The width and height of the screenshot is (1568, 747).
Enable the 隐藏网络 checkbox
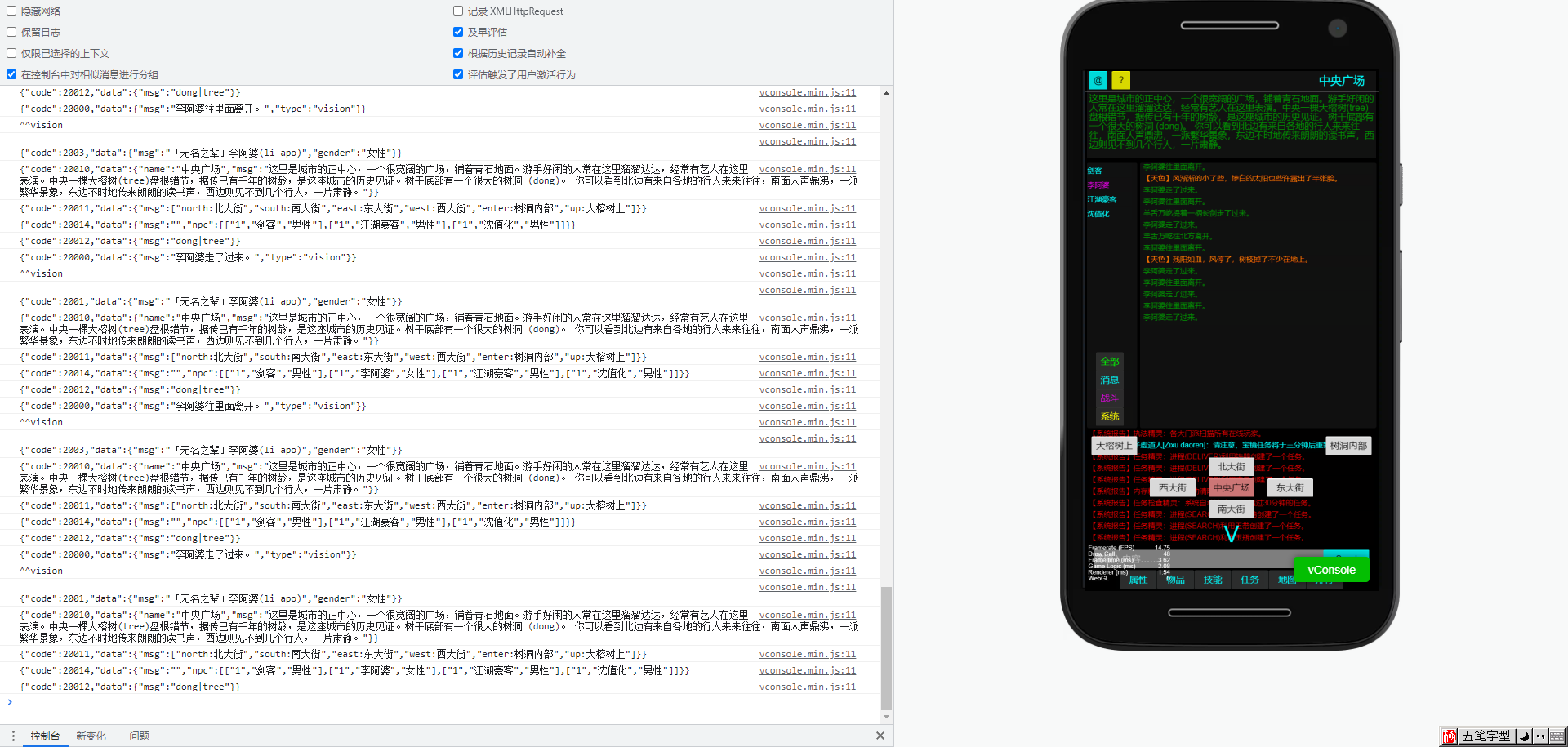(x=11, y=11)
